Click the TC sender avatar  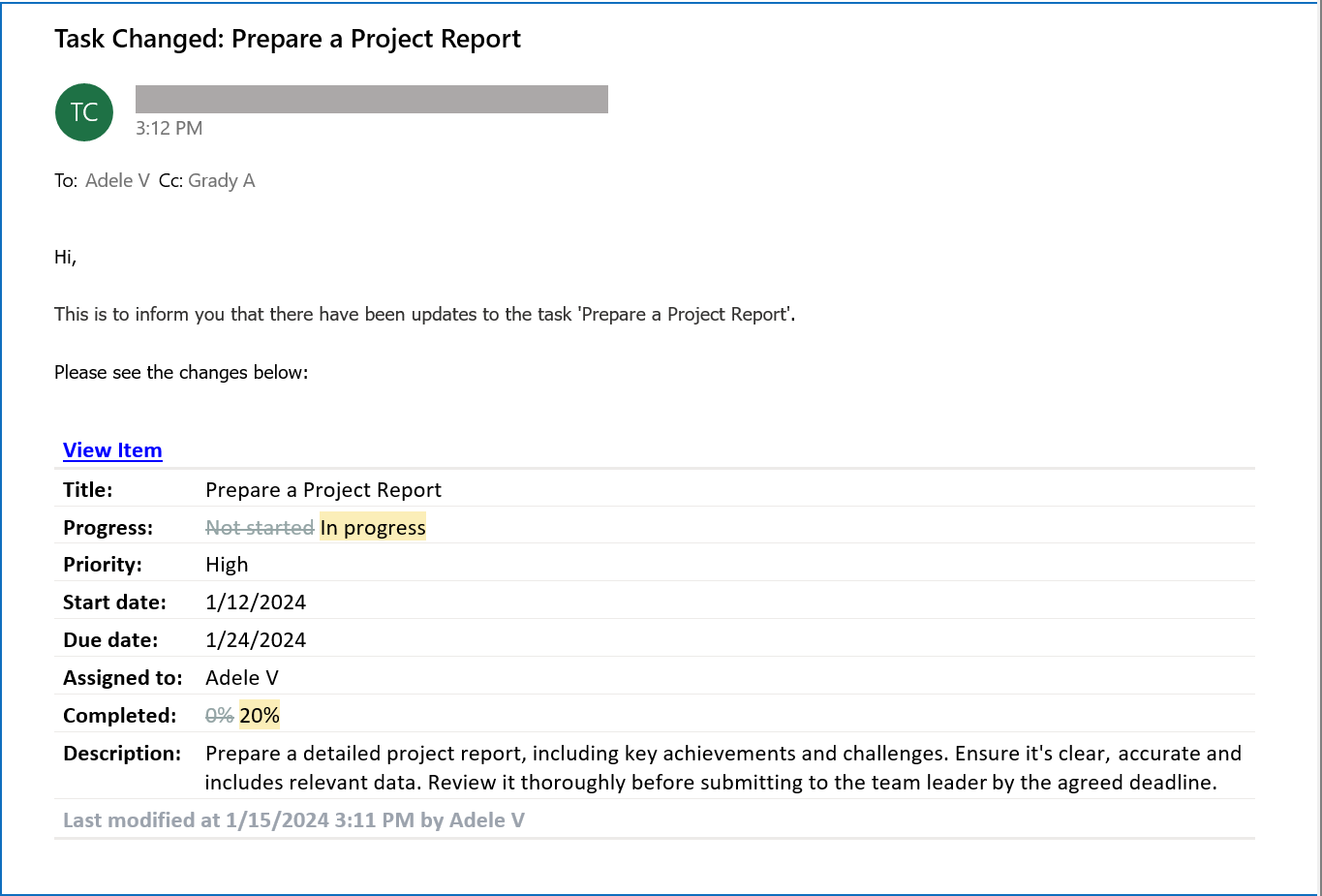click(x=84, y=112)
